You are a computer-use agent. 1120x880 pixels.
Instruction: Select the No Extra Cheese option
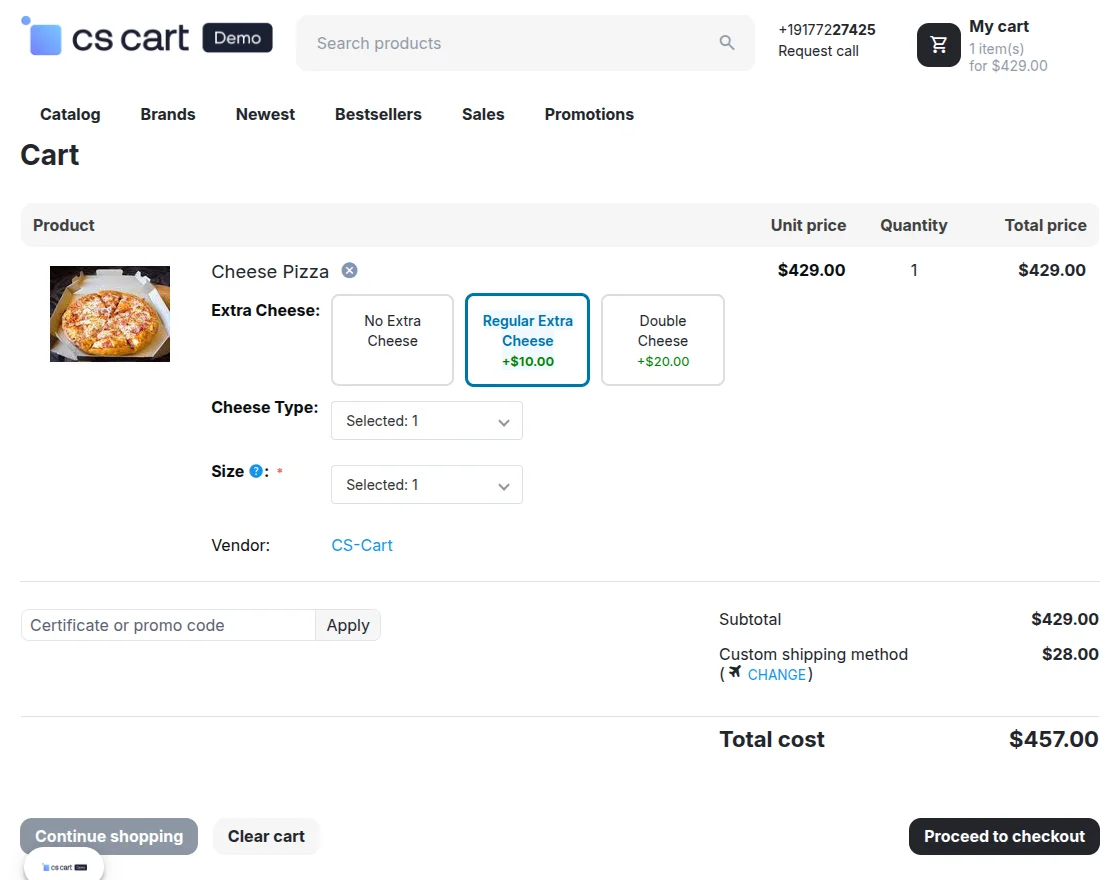pyautogui.click(x=392, y=339)
